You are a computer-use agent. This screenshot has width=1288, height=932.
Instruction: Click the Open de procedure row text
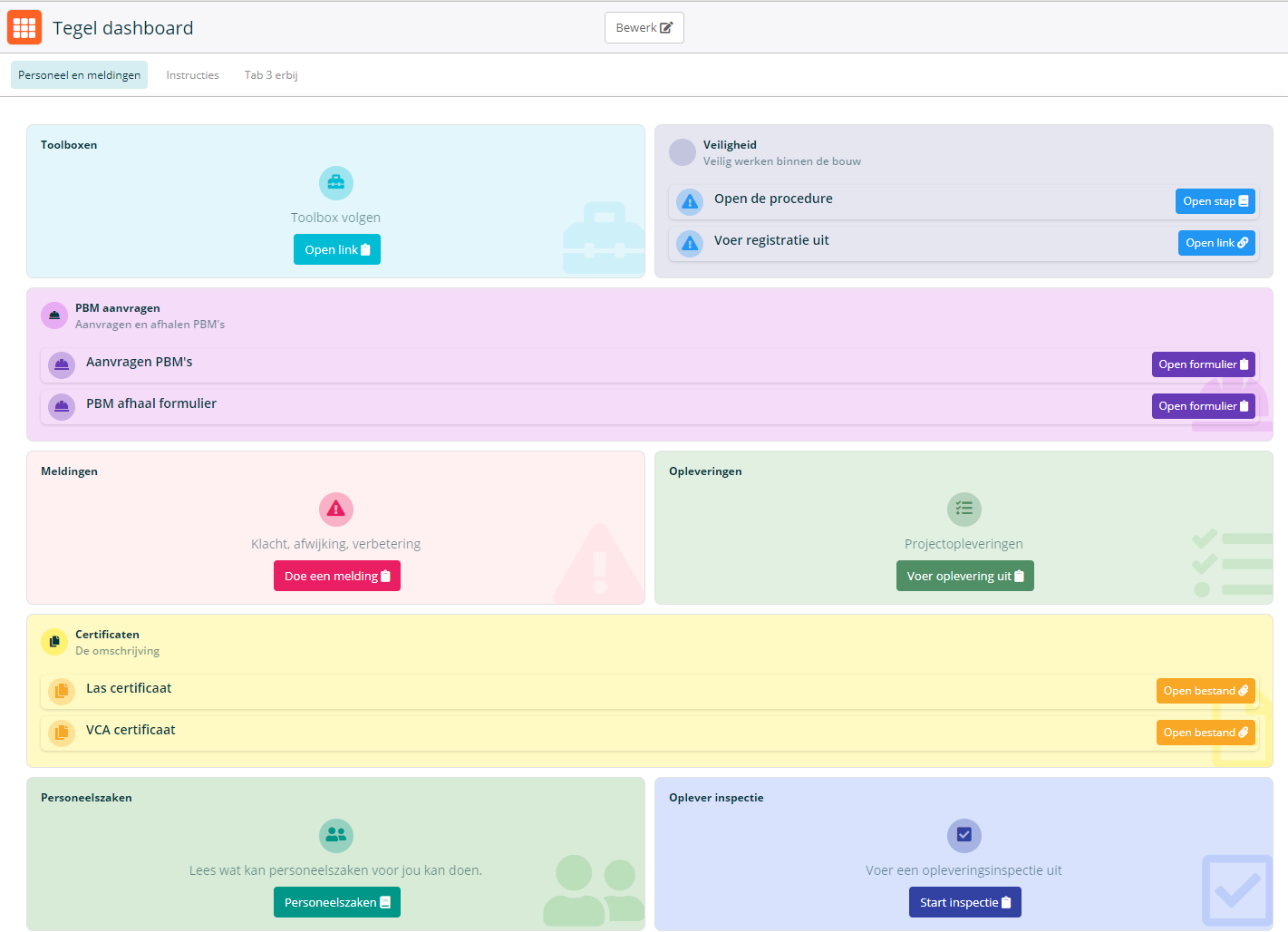(x=773, y=199)
